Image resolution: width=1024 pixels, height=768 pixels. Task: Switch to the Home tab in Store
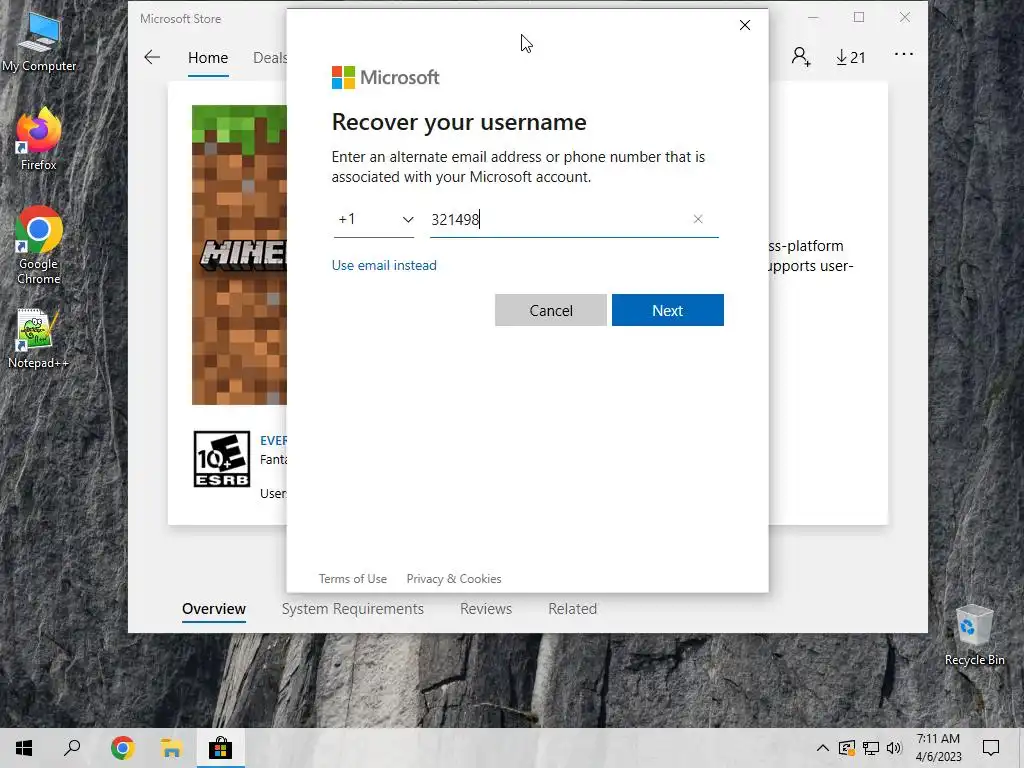point(208,57)
